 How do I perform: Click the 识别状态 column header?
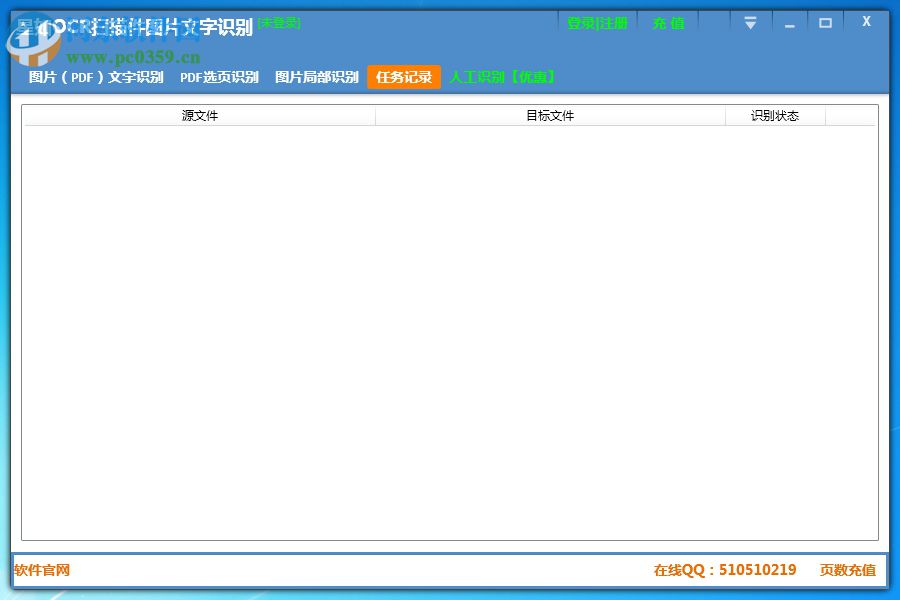coord(776,115)
